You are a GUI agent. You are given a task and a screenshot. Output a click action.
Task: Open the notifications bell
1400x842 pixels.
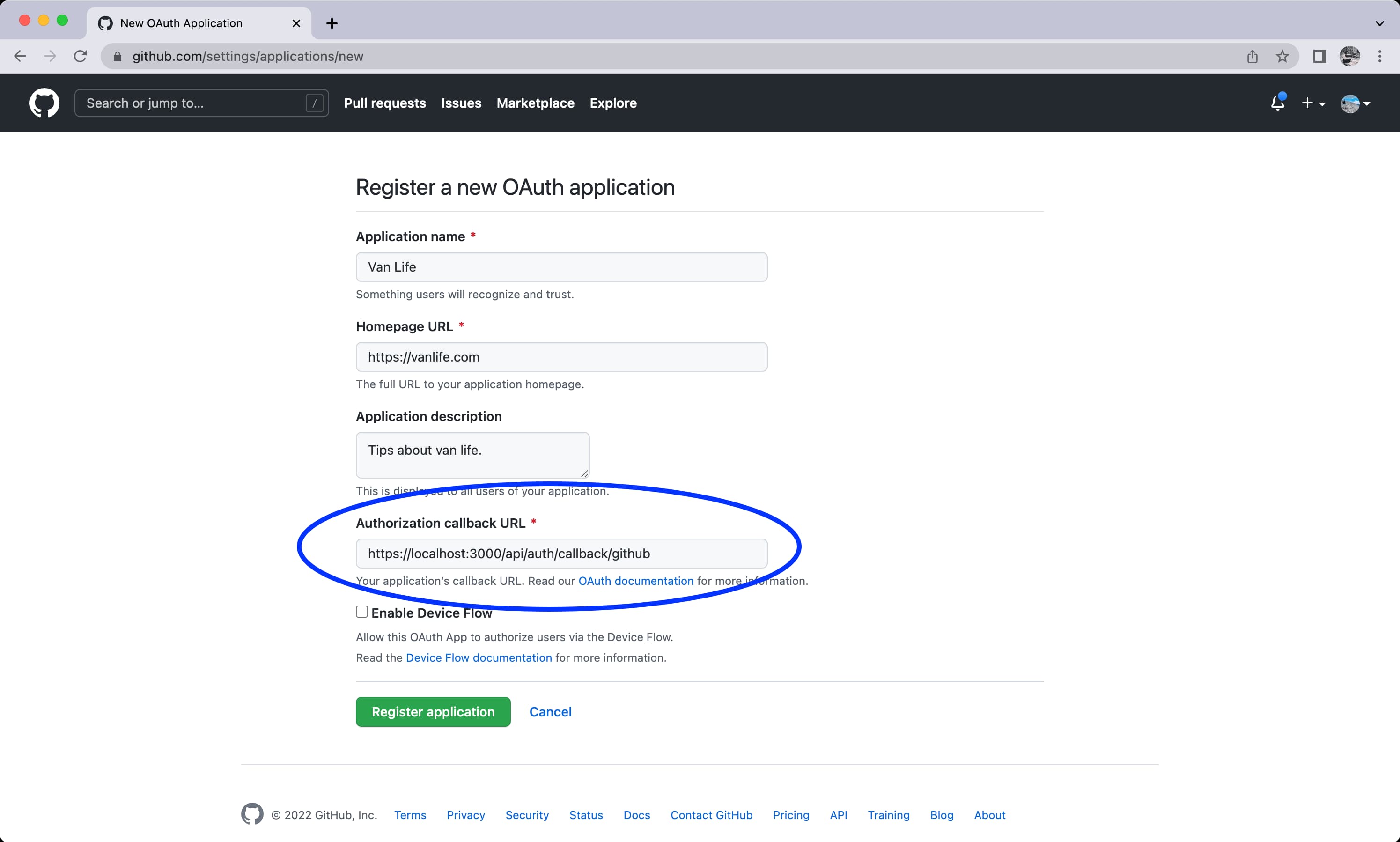tap(1277, 103)
